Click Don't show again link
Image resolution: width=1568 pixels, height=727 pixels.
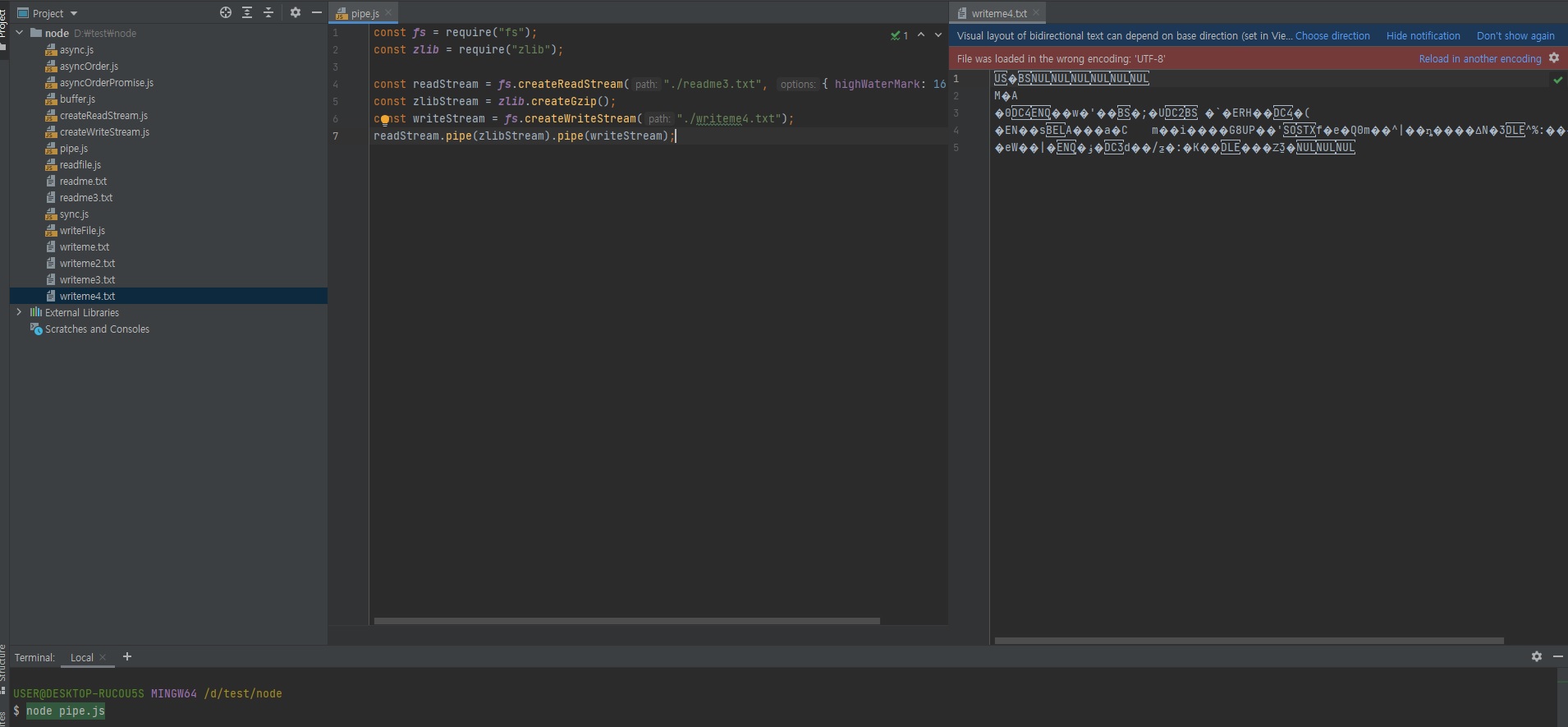pyautogui.click(x=1515, y=36)
